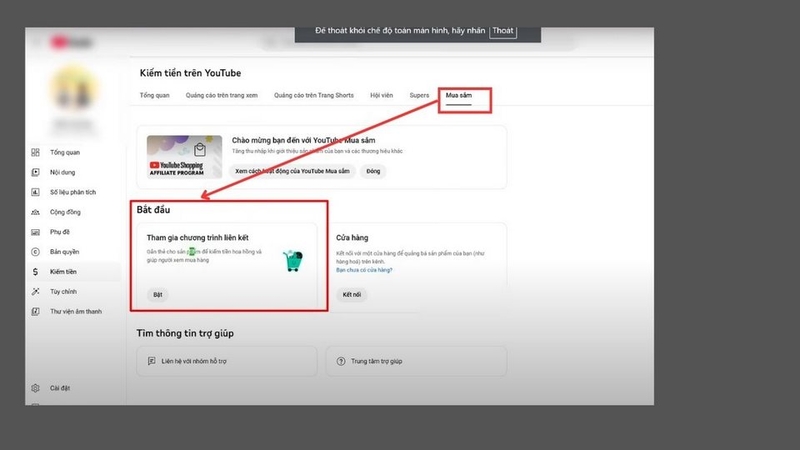Open the Trung tâm trợ giúp card
The height and width of the screenshot is (450, 800).
(416, 361)
